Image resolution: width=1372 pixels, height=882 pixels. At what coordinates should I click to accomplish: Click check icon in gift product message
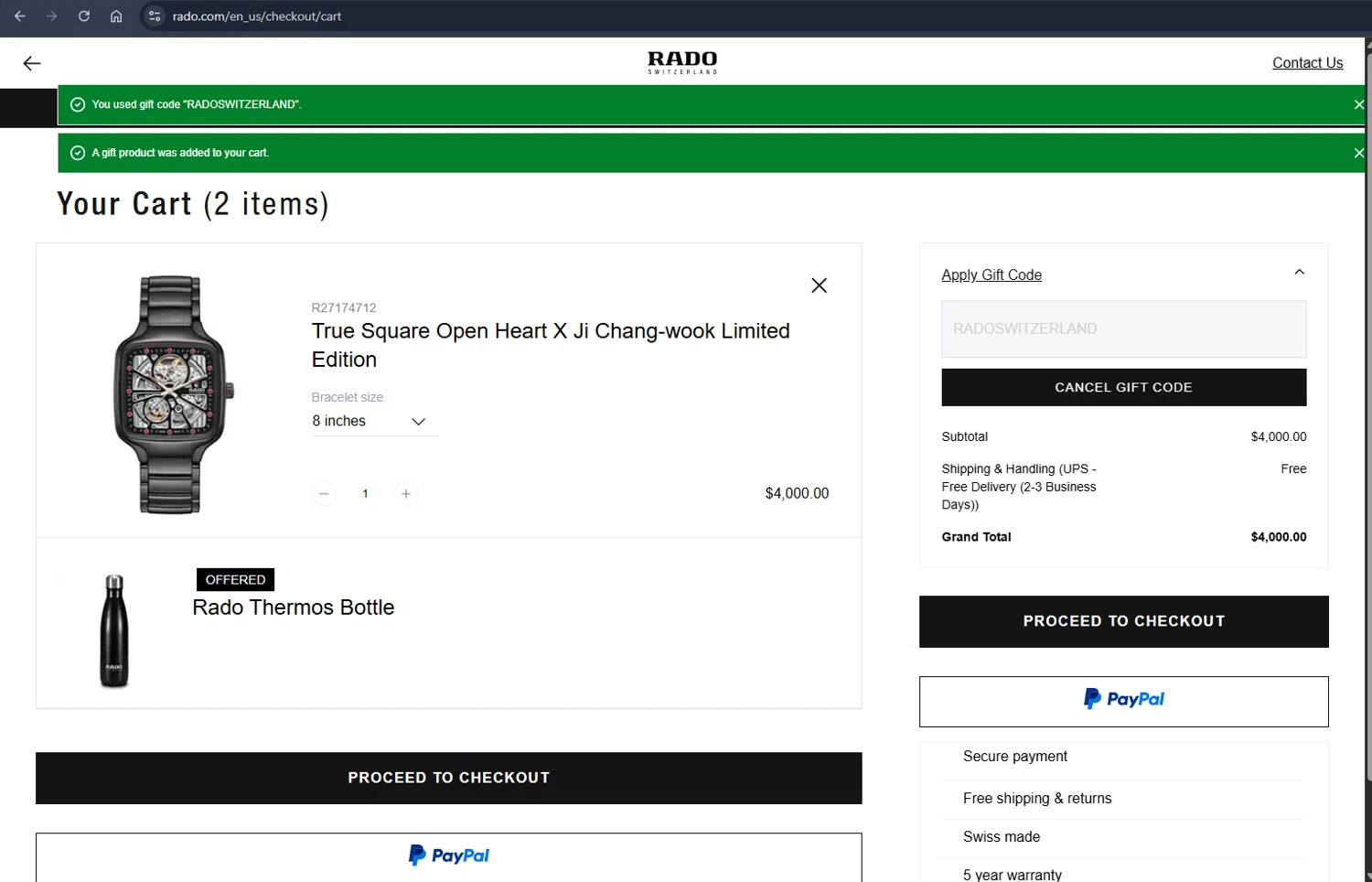pos(78,153)
